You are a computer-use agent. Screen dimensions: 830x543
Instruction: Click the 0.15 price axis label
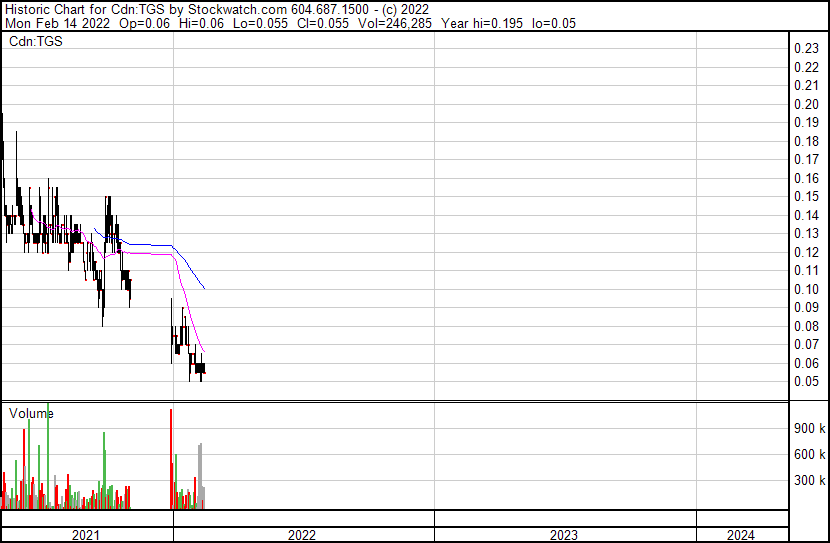pos(805,197)
